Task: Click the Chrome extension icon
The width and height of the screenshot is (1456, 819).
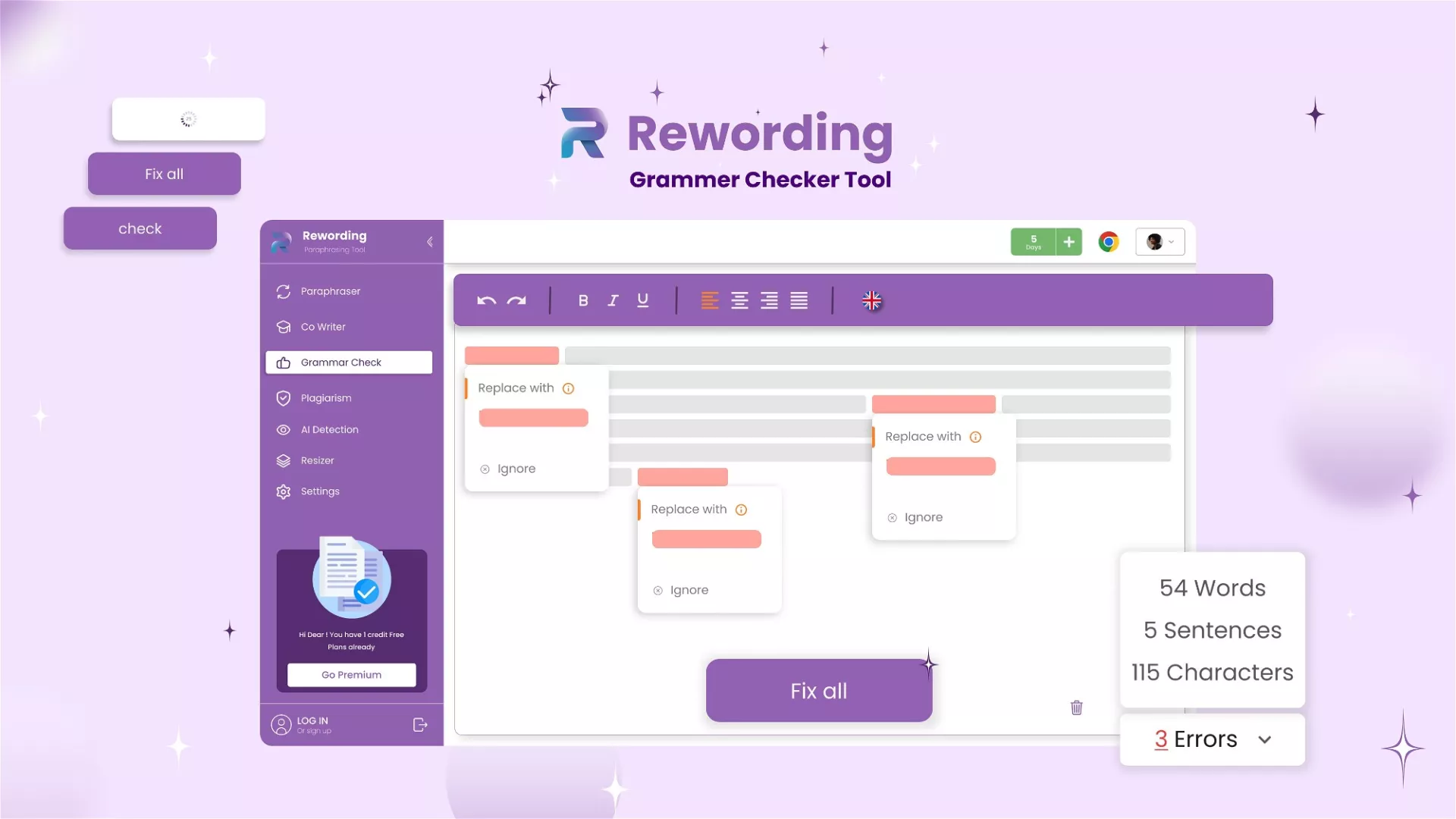Action: pos(1108,242)
